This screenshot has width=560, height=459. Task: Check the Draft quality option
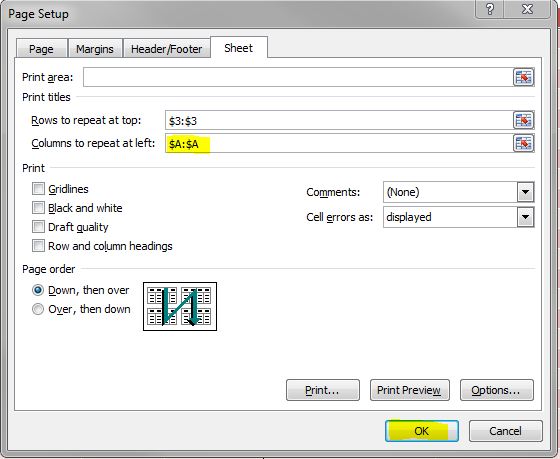(x=38, y=226)
